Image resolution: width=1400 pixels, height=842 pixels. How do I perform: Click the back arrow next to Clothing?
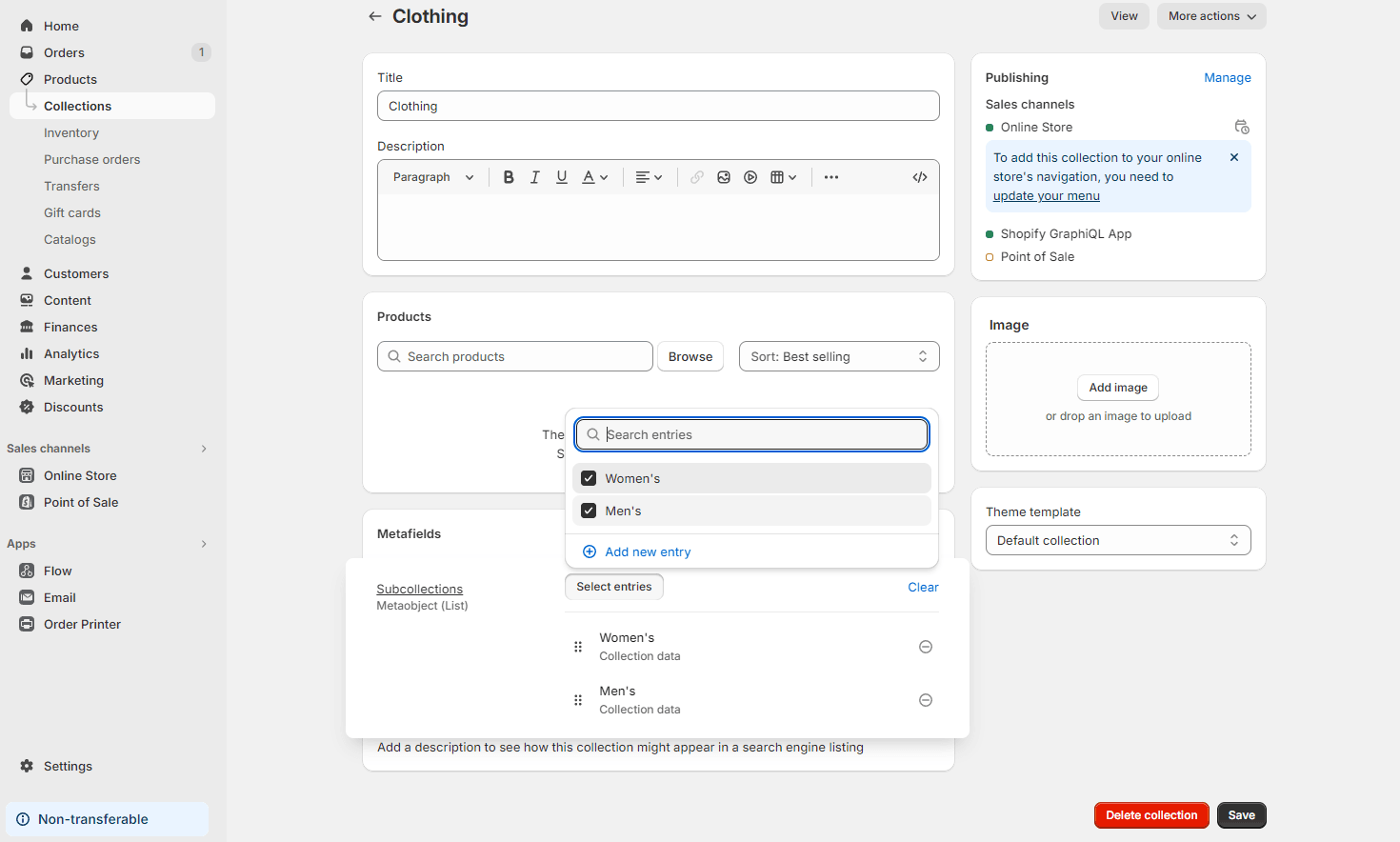pyautogui.click(x=375, y=16)
